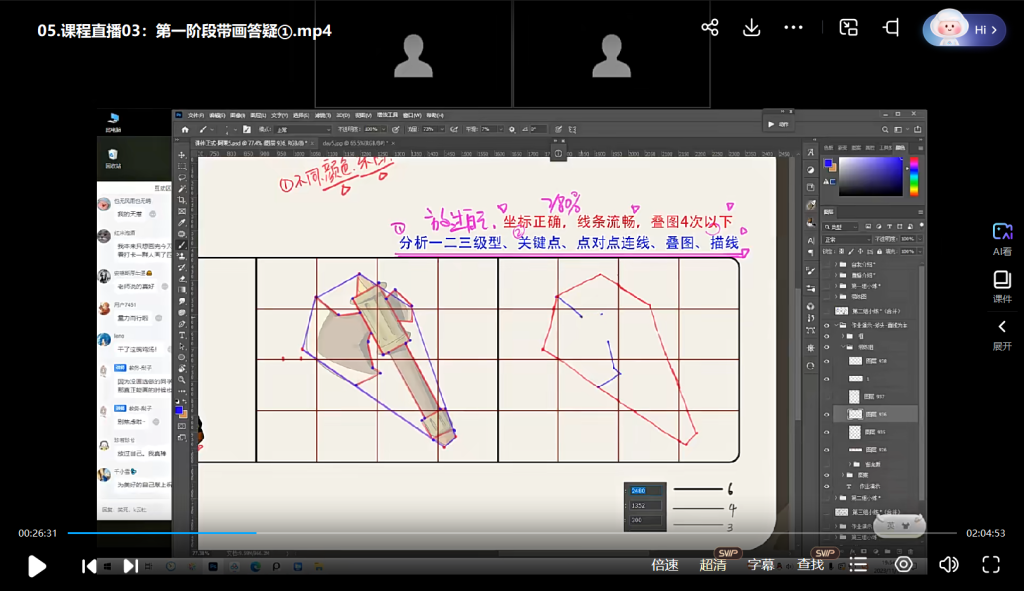Open the 倍速 playback speed menu

click(665, 565)
